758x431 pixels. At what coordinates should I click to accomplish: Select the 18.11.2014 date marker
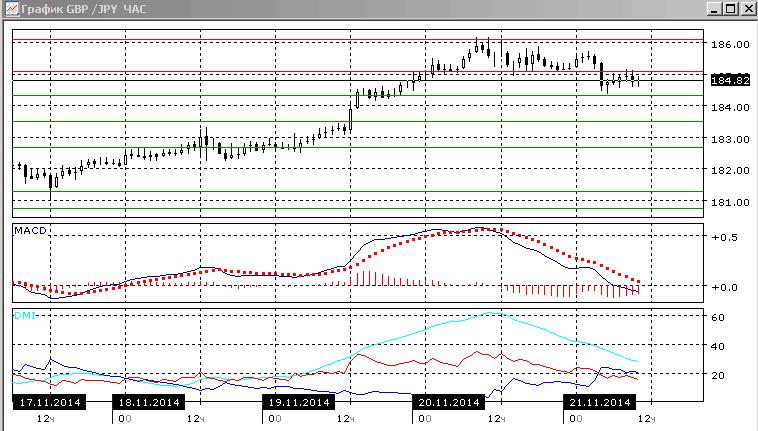(x=148, y=402)
